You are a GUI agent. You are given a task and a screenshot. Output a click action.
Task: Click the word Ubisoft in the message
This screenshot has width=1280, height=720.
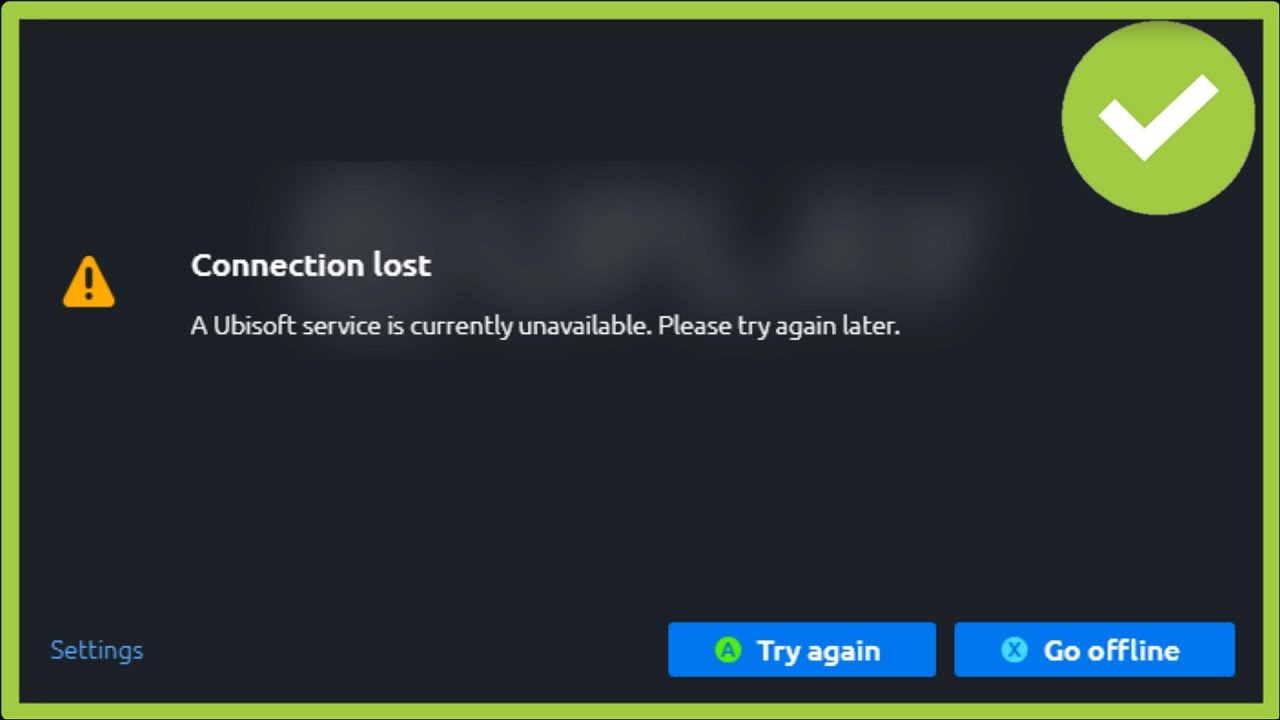(255, 326)
